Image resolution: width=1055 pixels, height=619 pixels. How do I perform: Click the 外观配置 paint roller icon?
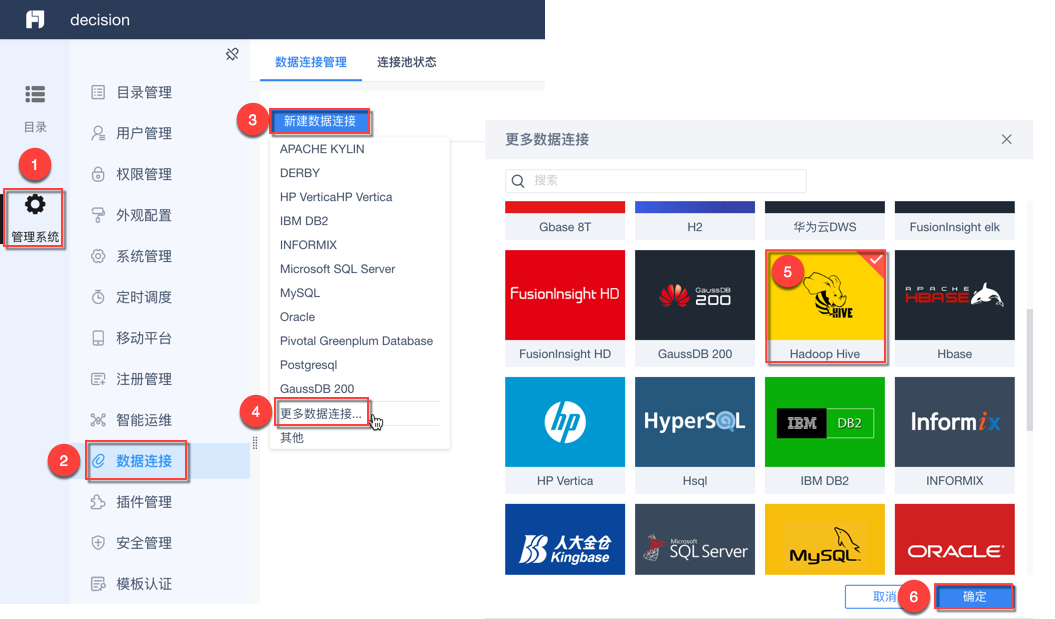[98, 215]
